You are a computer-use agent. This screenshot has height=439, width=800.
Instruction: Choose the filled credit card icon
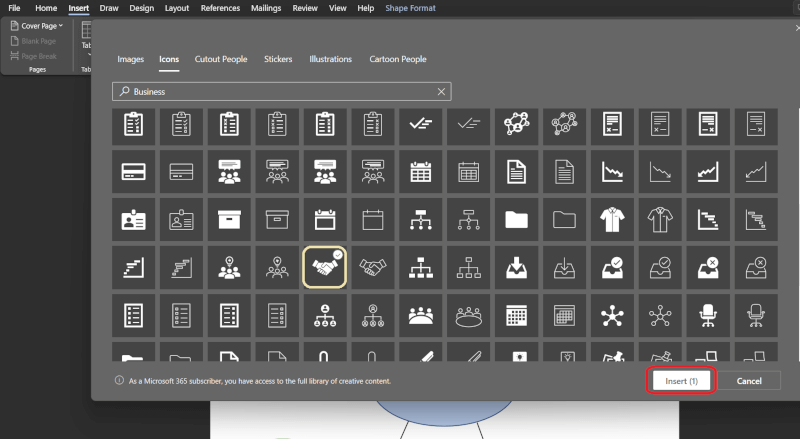(x=132, y=171)
